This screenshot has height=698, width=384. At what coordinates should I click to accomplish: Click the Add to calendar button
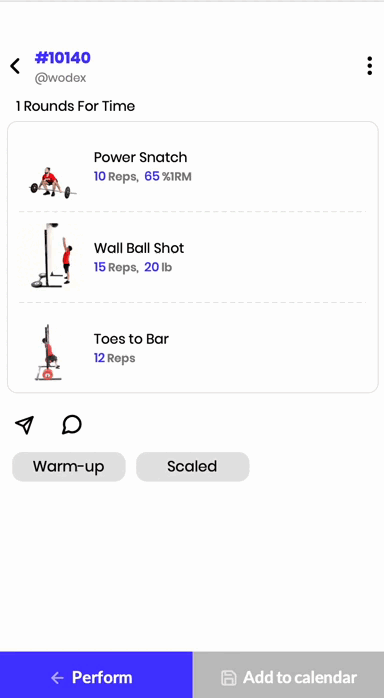(x=289, y=675)
